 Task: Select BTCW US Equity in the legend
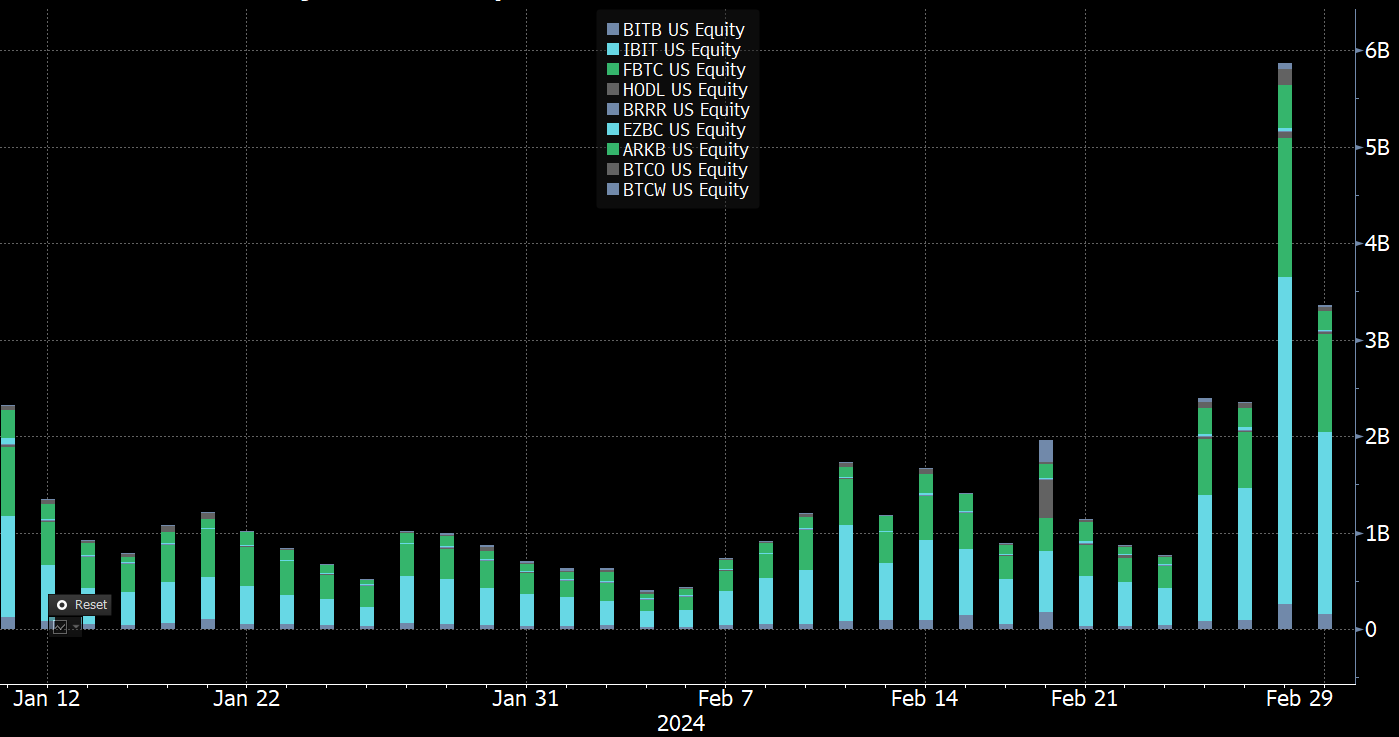pos(685,190)
